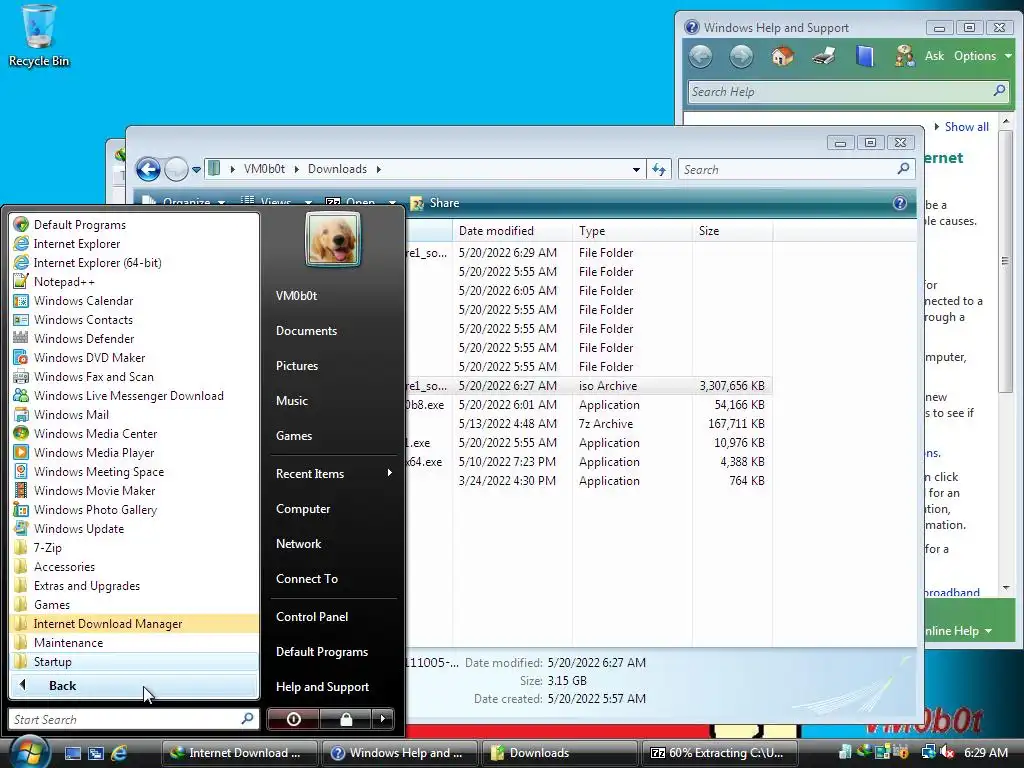Click Share in Explorer toolbar
The image size is (1024, 768).
[435, 203]
